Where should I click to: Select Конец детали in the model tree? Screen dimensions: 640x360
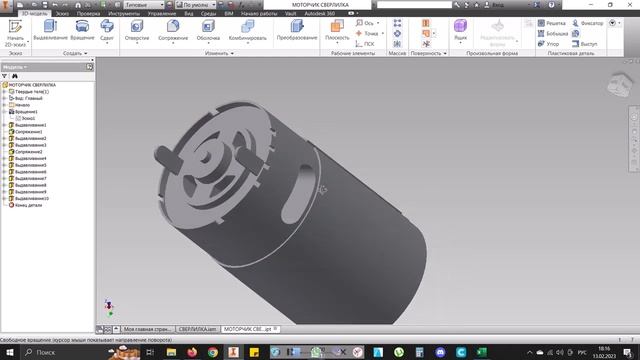point(28,205)
